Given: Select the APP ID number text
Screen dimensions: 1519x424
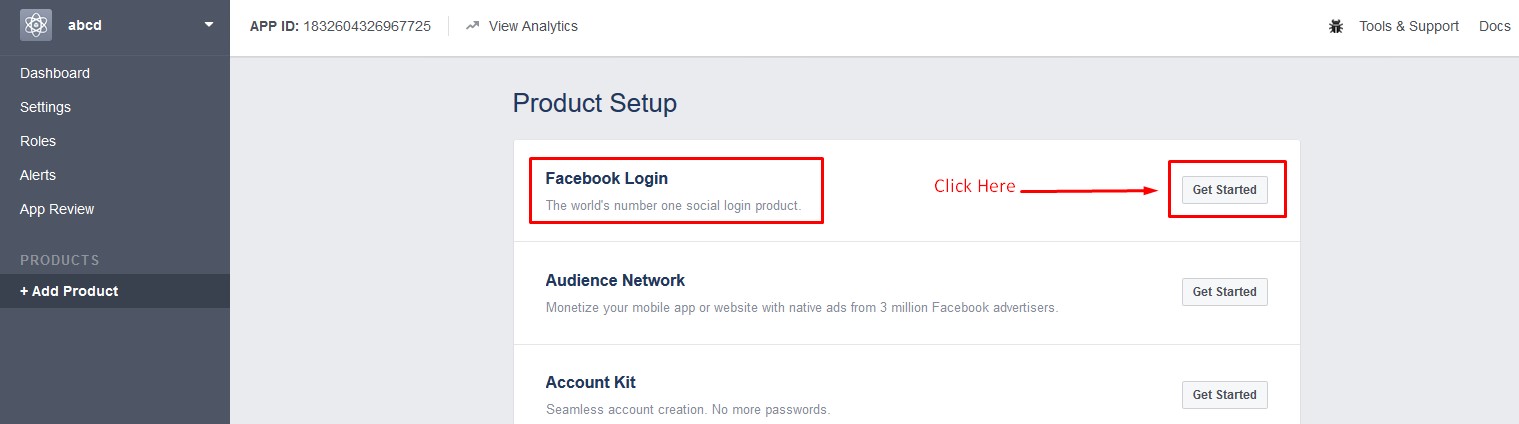Looking at the screenshot, I should (367, 26).
